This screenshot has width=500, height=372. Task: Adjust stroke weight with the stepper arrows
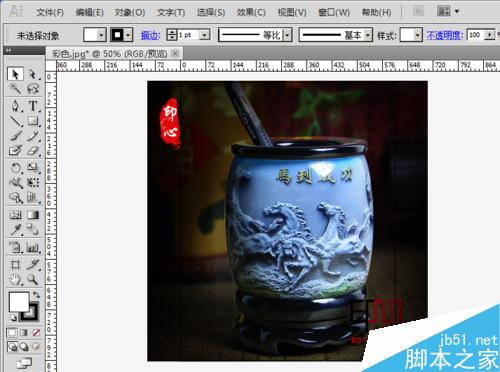[172, 35]
